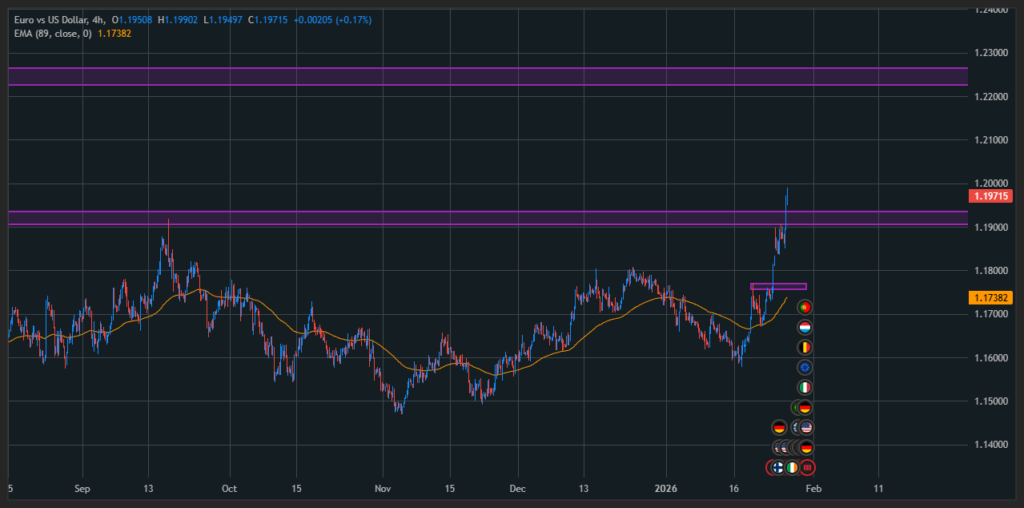The height and width of the screenshot is (508, 1024).
Task: Open the German flag event directly below Italy
Action: [804, 407]
